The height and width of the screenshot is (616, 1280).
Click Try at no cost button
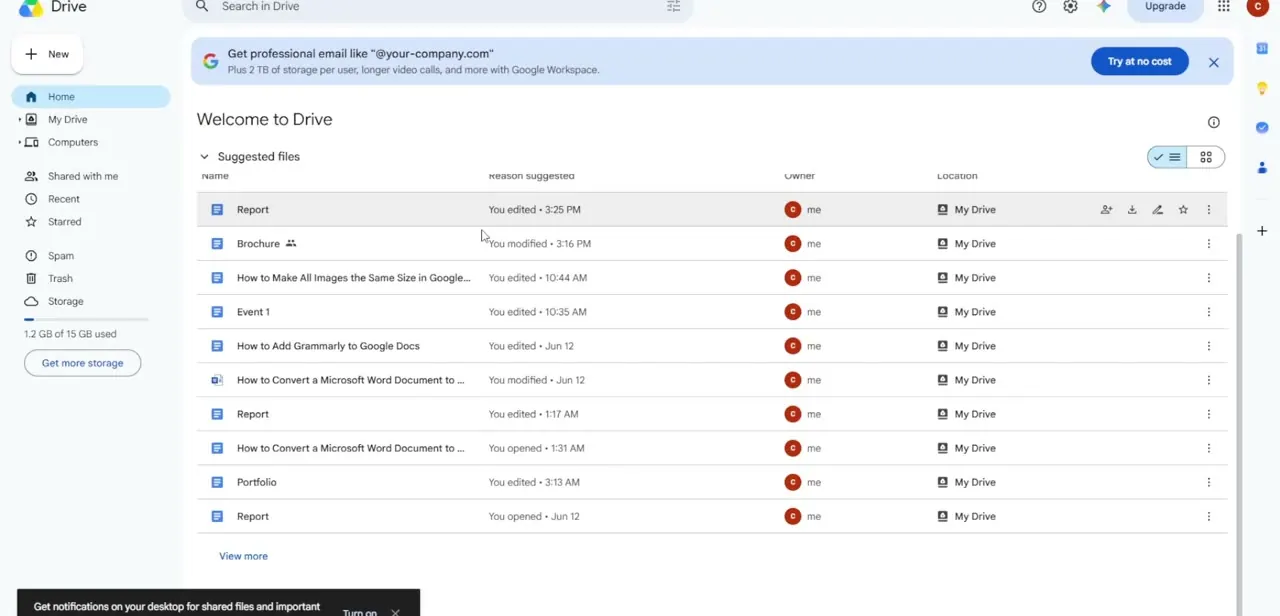pos(1139,61)
